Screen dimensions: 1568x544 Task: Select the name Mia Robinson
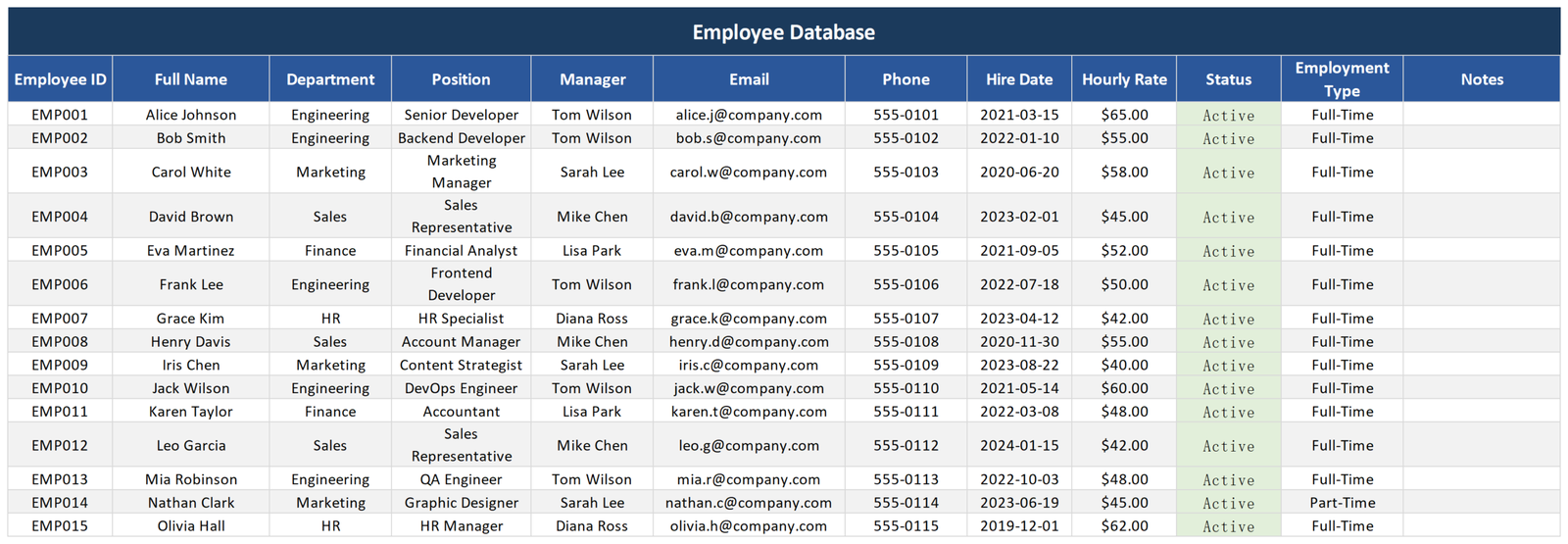pyautogui.click(x=191, y=479)
